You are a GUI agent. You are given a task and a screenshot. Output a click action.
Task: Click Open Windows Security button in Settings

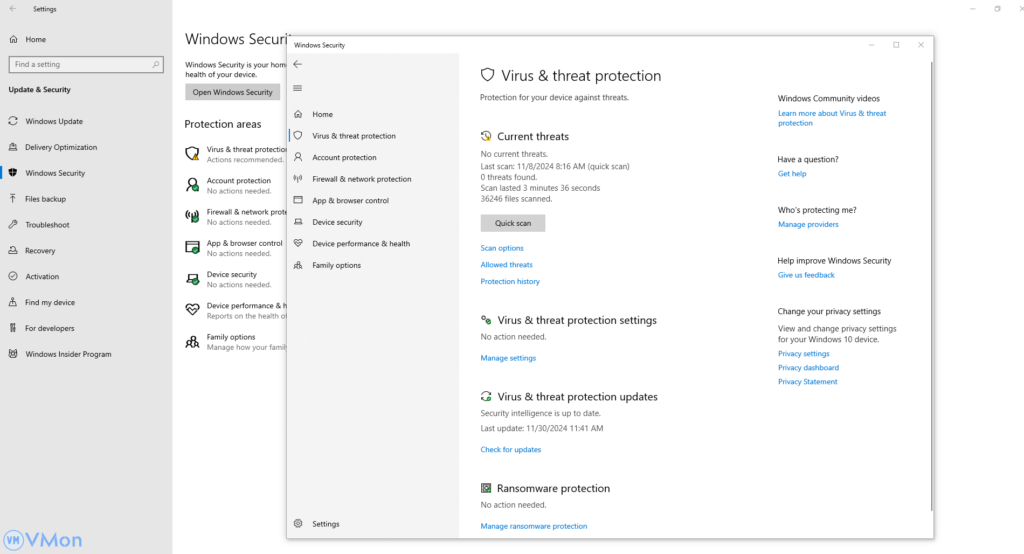[232, 92]
